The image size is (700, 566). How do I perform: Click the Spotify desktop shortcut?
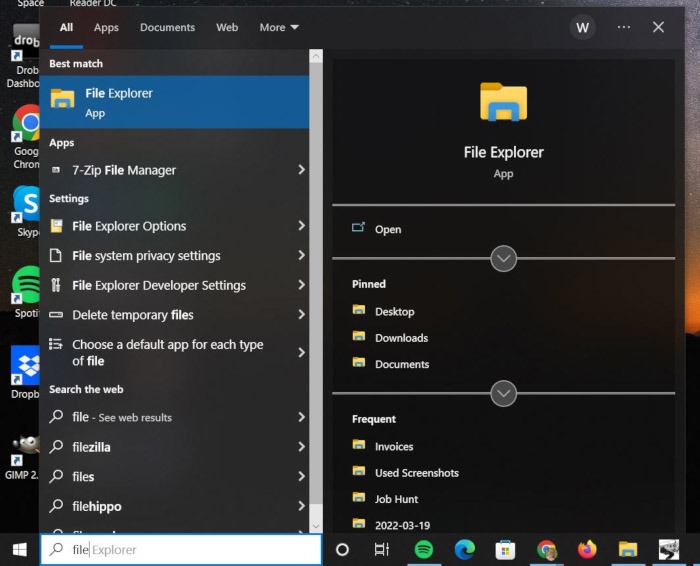tap(25, 292)
